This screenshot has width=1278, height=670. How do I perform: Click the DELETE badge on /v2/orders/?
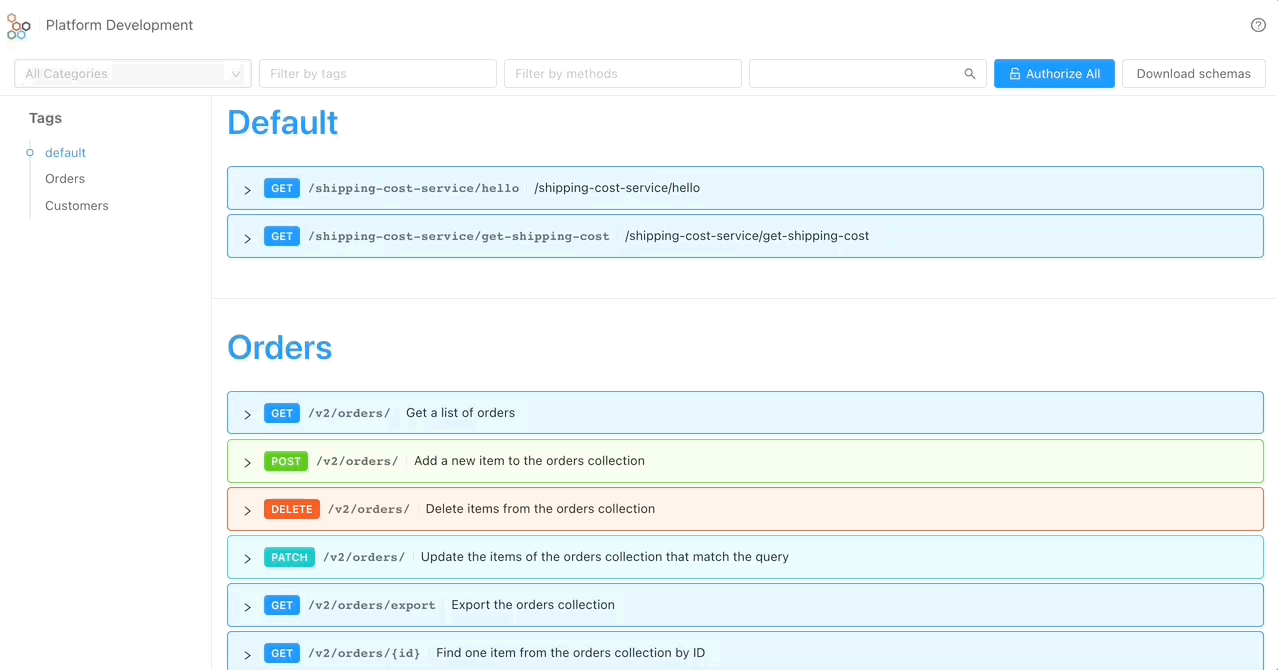(x=291, y=509)
